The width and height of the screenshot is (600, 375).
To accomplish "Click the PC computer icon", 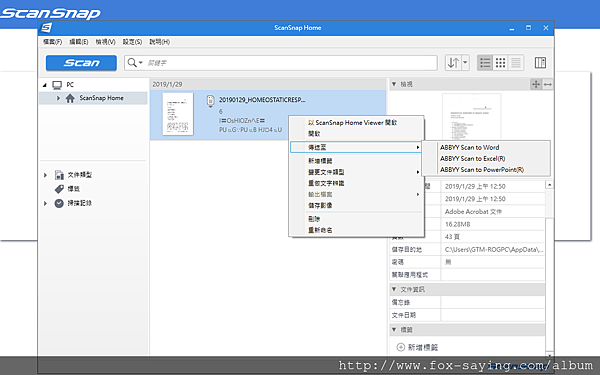I will click(57, 85).
